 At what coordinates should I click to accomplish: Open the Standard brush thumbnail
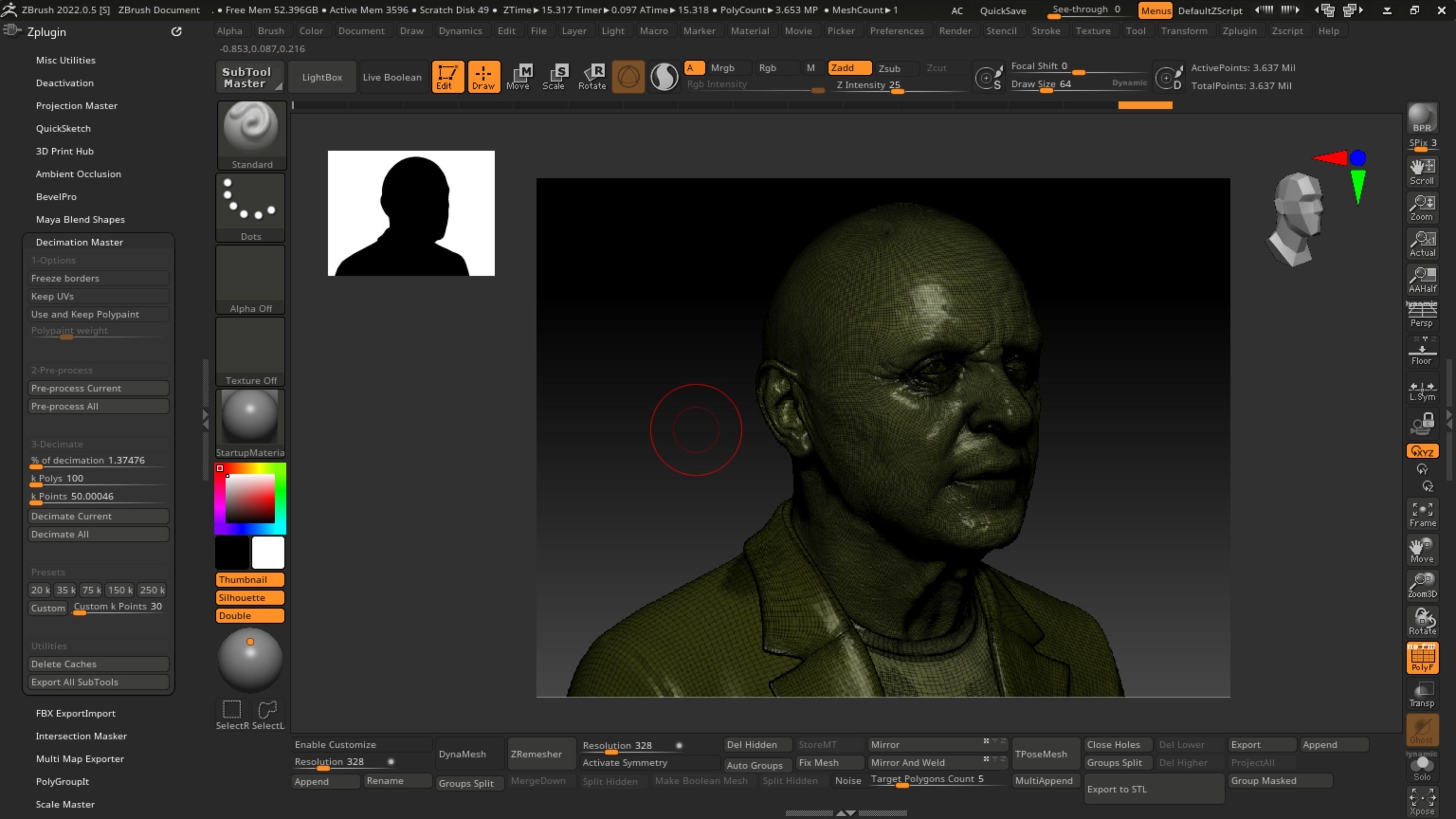[251, 135]
